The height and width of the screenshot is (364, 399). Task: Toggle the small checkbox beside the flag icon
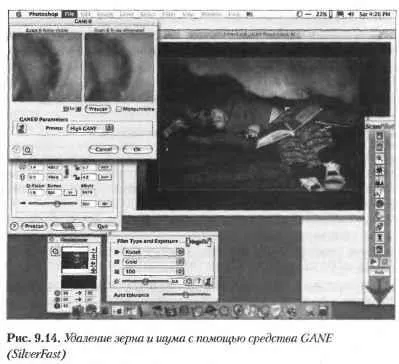point(384,262)
